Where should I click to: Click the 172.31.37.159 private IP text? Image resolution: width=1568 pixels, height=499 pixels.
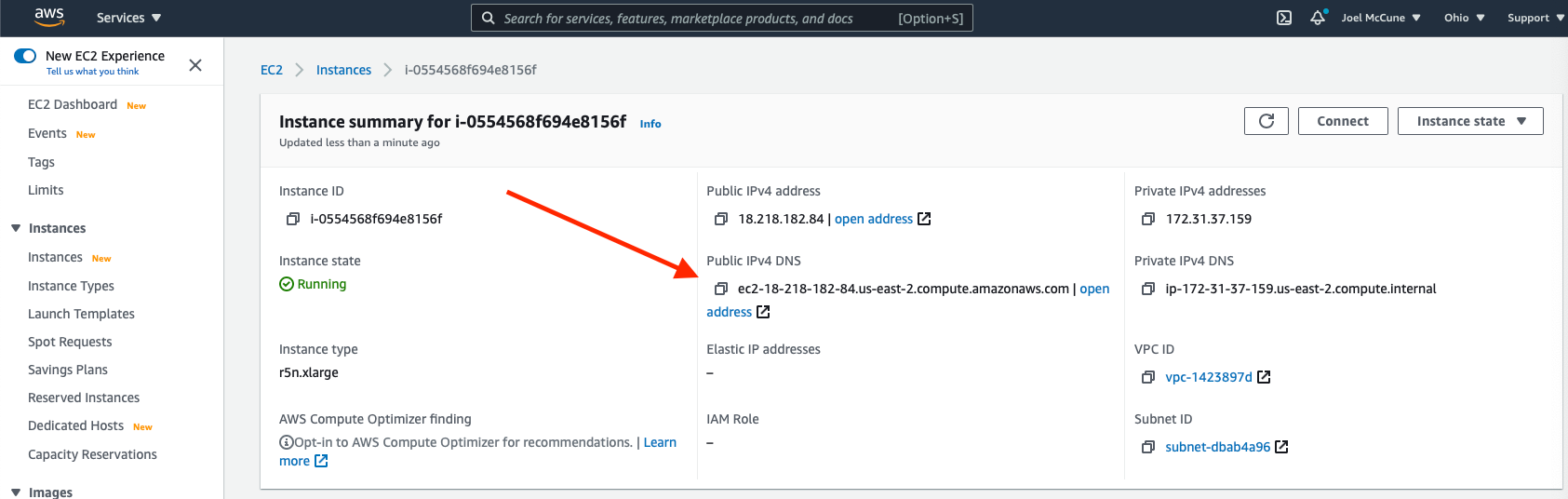[x=1209, y=219]
